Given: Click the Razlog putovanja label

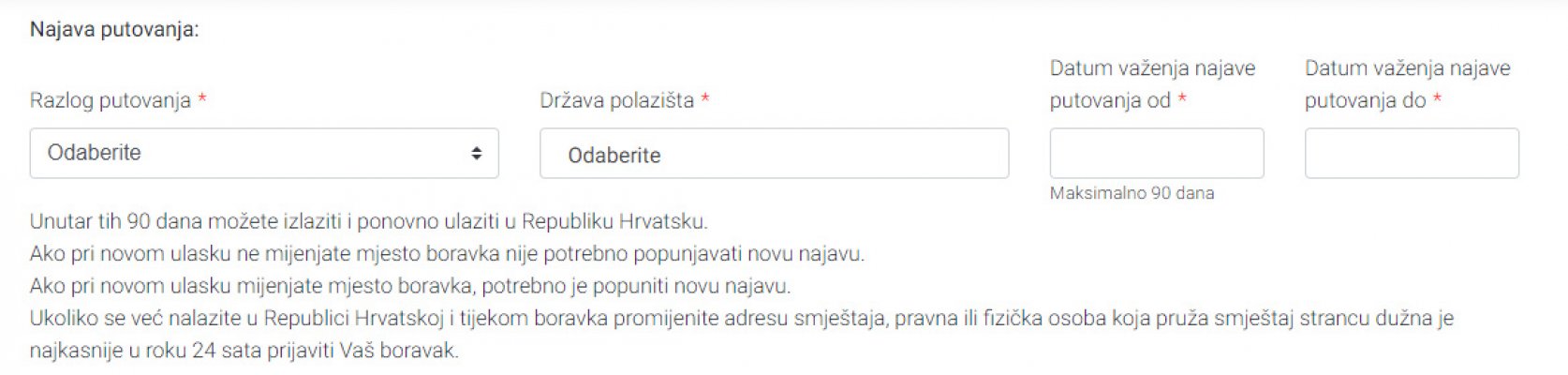Looking at the screenshot, I should 111,100.
